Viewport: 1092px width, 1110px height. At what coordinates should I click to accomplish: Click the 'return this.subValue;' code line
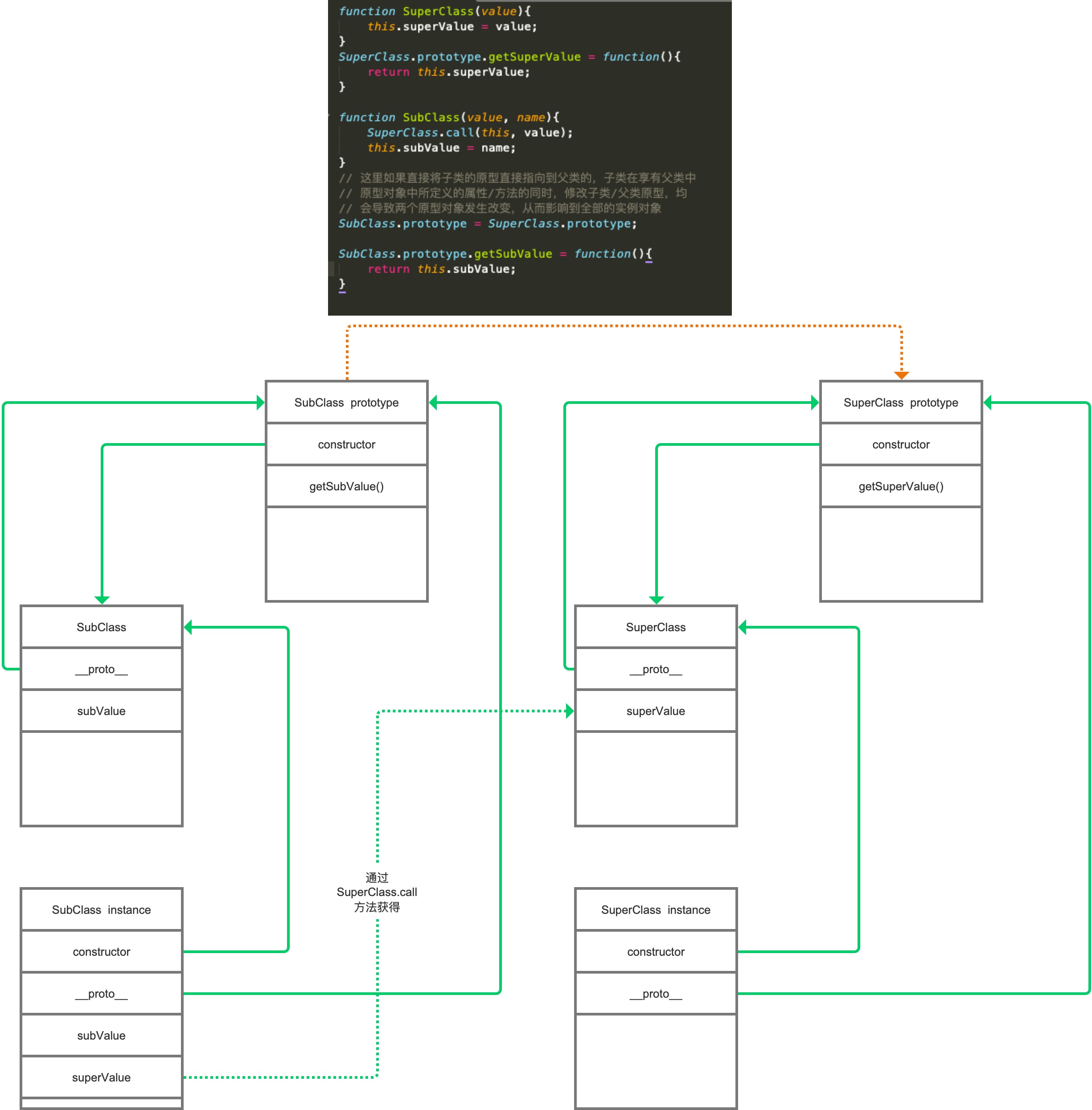coord(442,268)
